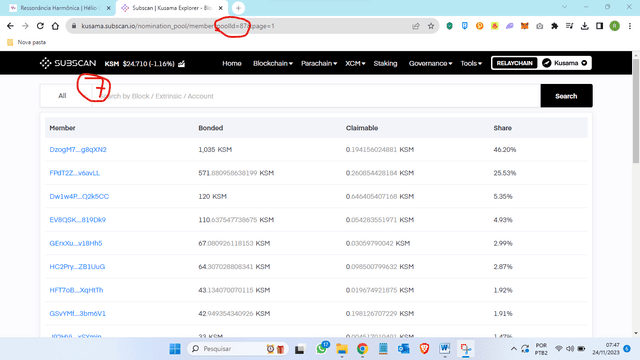Click the Subscan logo
Viewport: 640px width, 360px height.
click(x=68, y=63)
